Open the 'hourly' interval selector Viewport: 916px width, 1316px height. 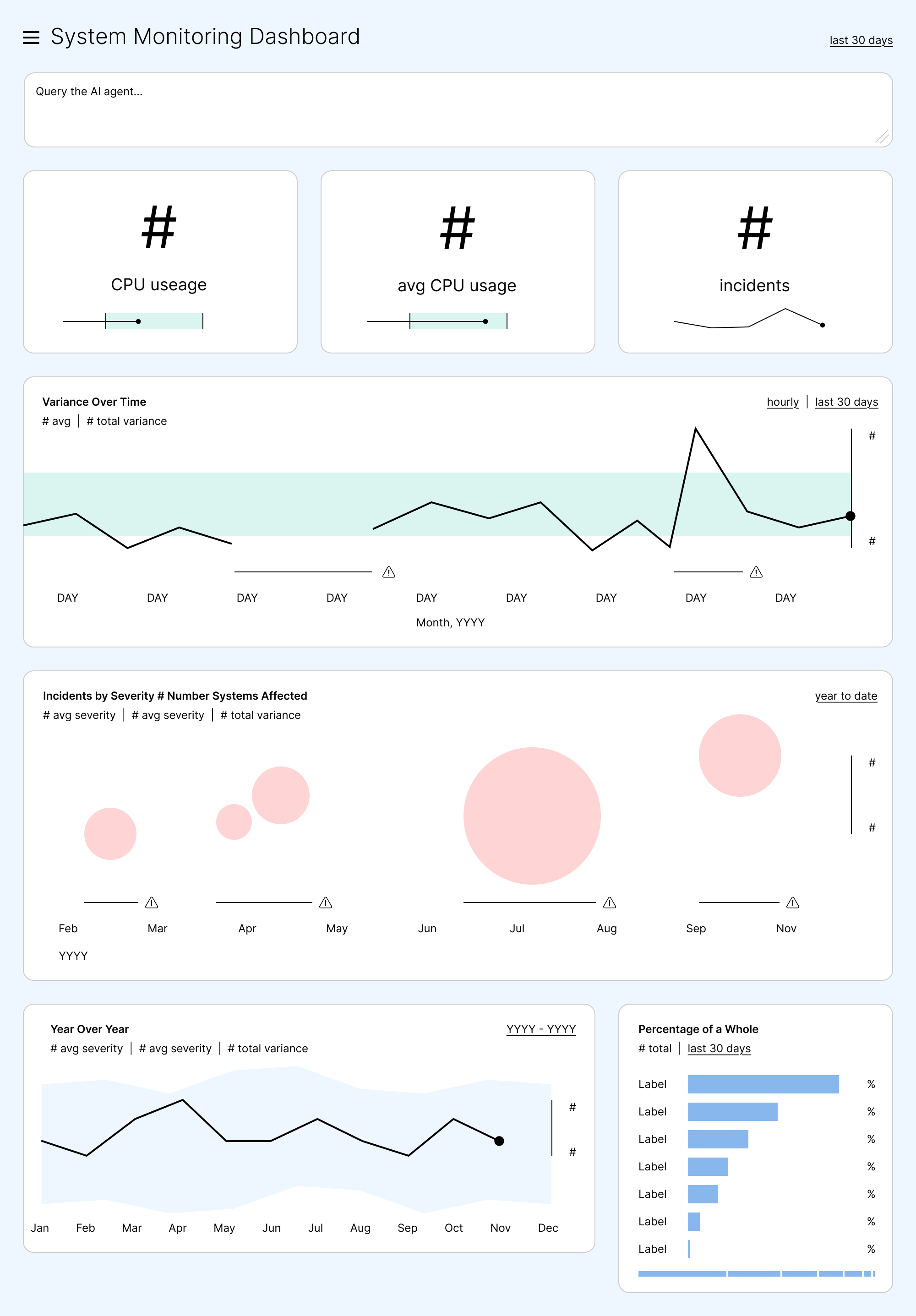[782, 402]
